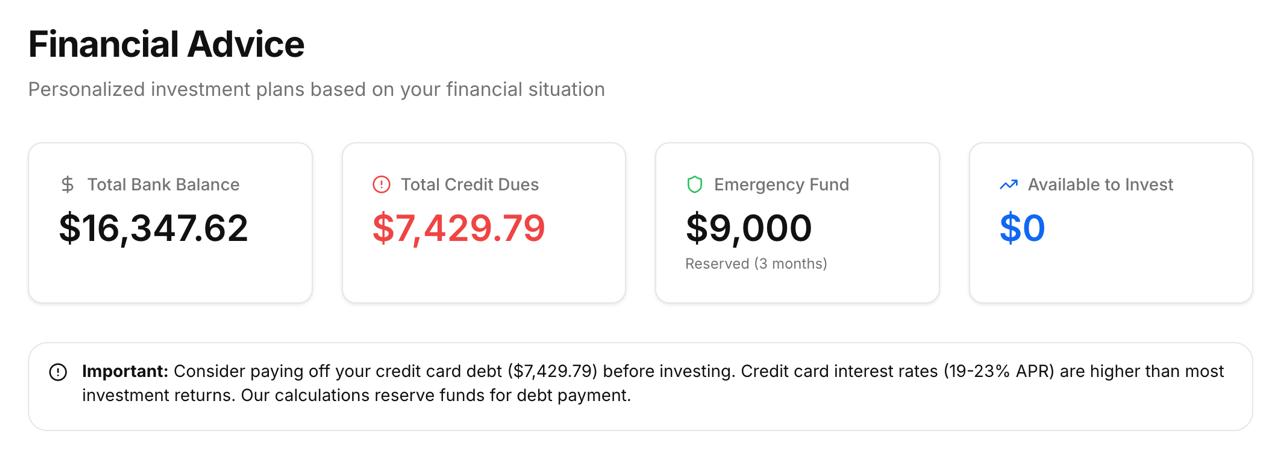The image size is (1280, 453).
Task: Click the red alert icon beside Total Credit Dues
Action: [x=381, y=184]
